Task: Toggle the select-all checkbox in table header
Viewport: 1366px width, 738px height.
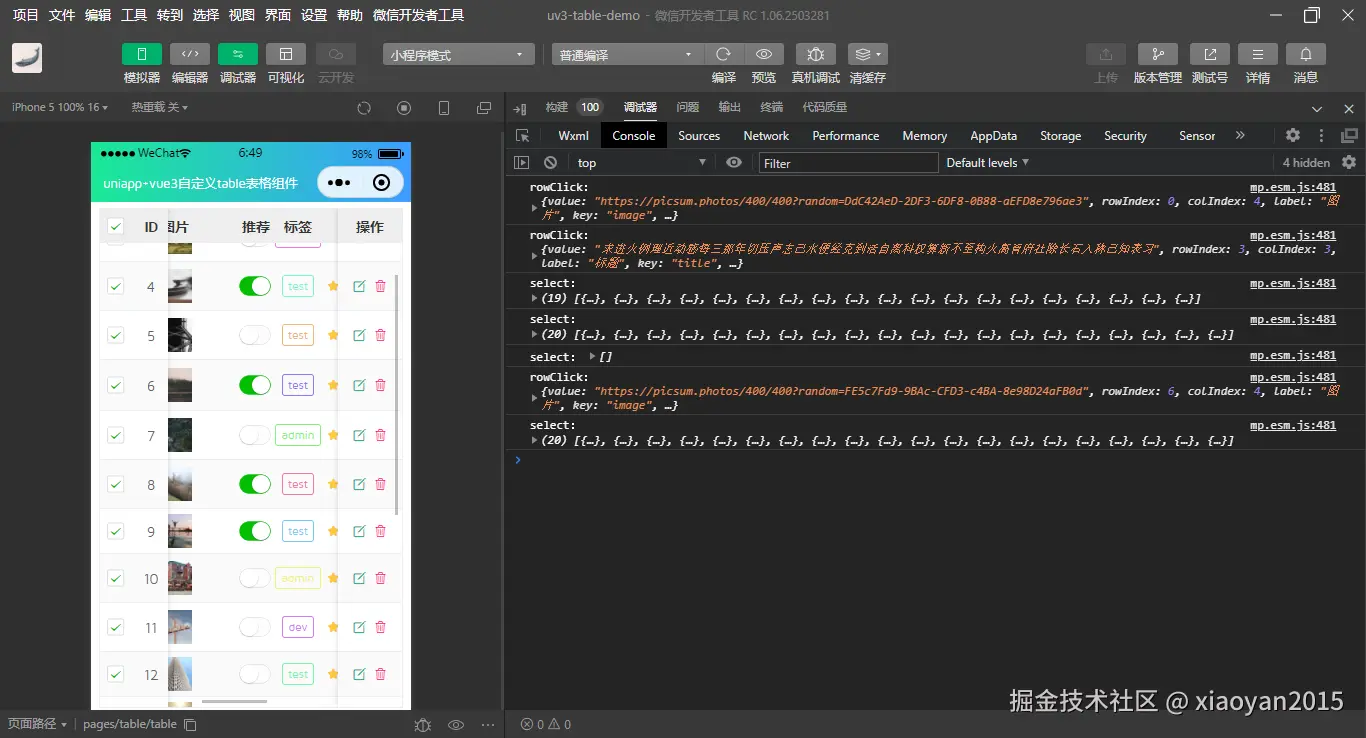Action: click(x=115, y=226)
